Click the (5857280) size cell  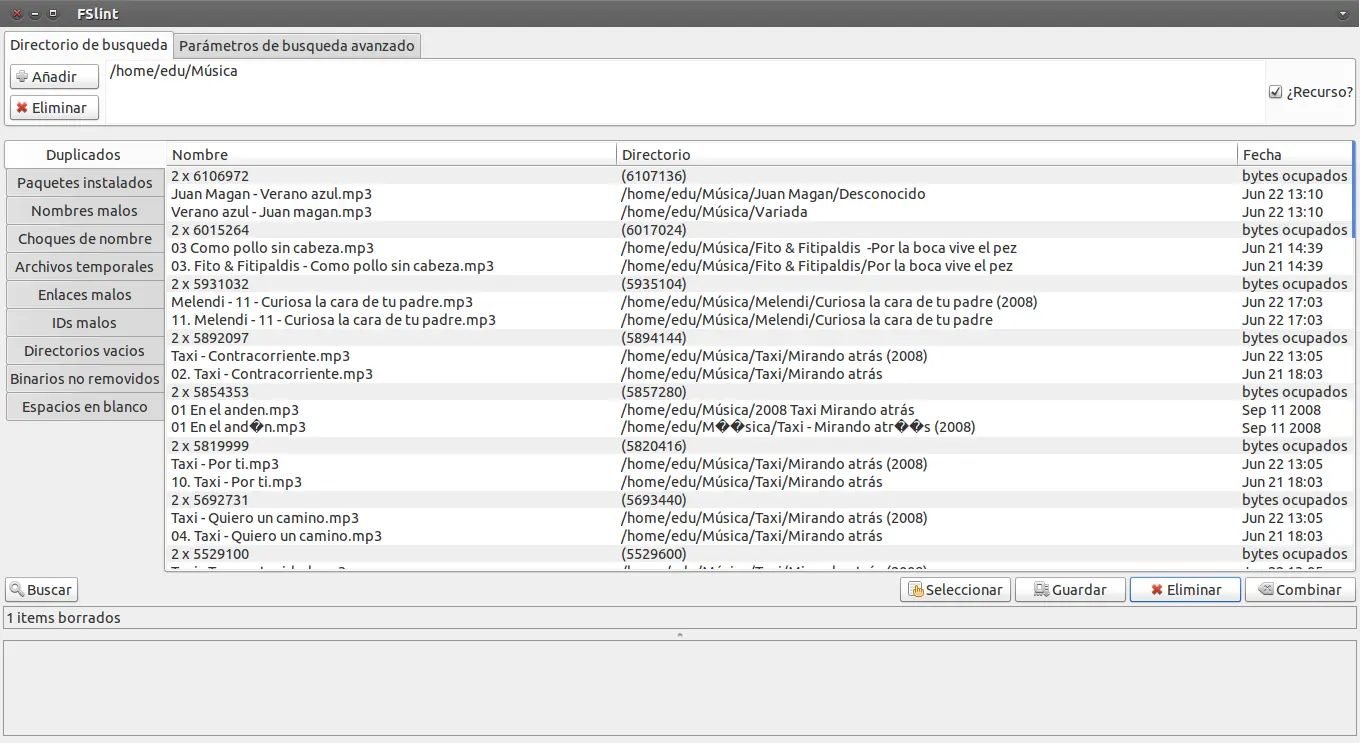654,392
